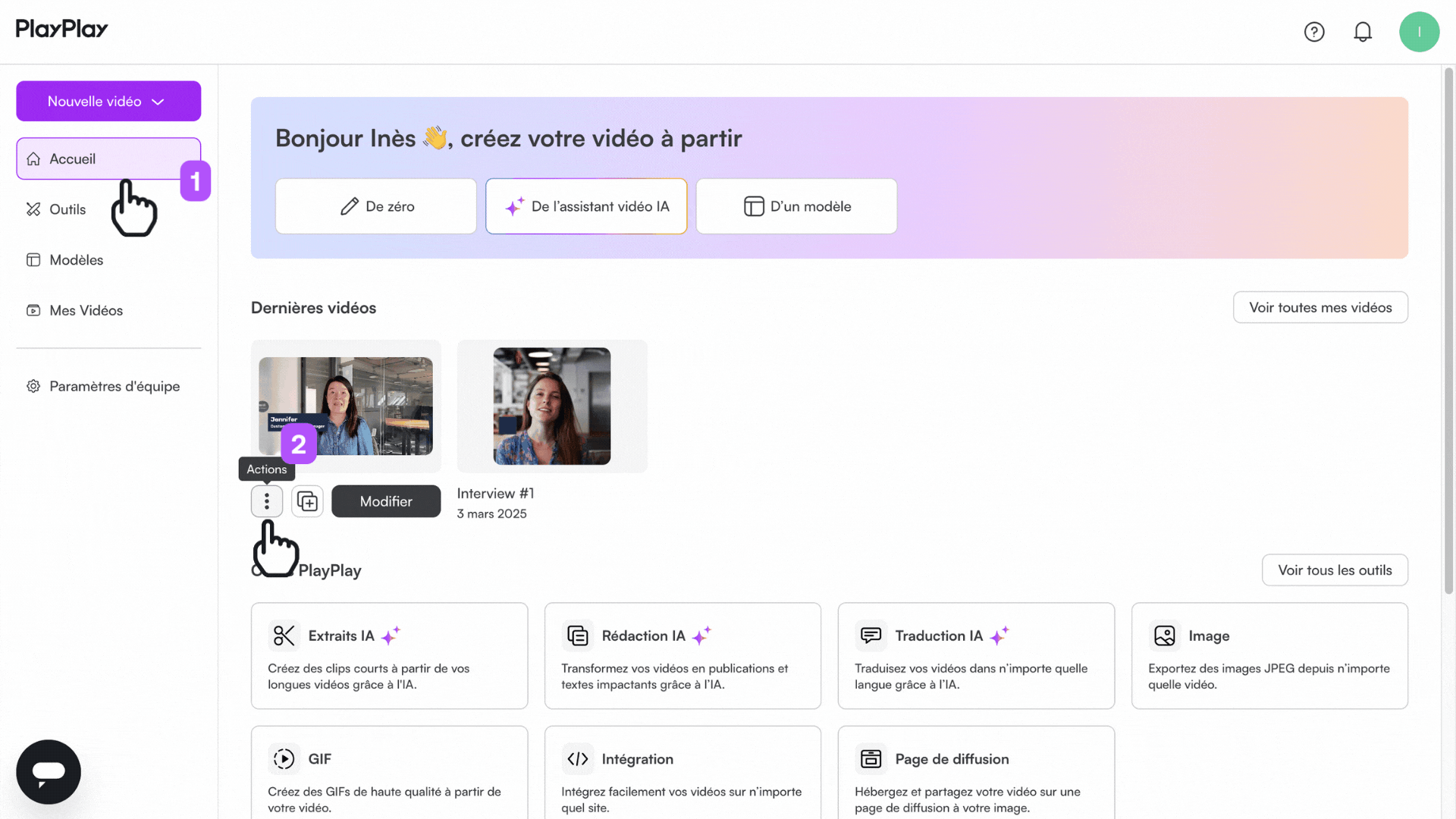The height and width of the screenshot is (819, 1456).
Task: Open Outils in the sidebar
Action: pos(67,209)
